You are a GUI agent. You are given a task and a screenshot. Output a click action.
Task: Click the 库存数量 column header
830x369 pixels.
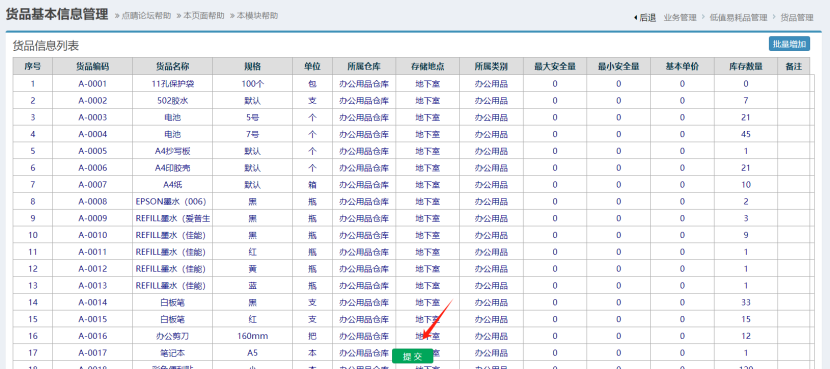click(x=746, y=67)
